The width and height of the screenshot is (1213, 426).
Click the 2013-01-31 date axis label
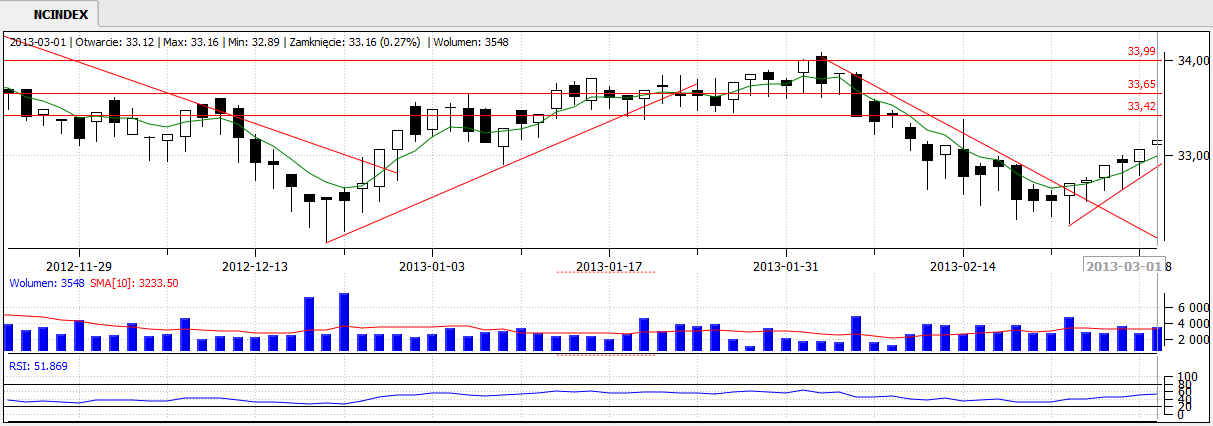pyautogui.click(x=785, y=266)
